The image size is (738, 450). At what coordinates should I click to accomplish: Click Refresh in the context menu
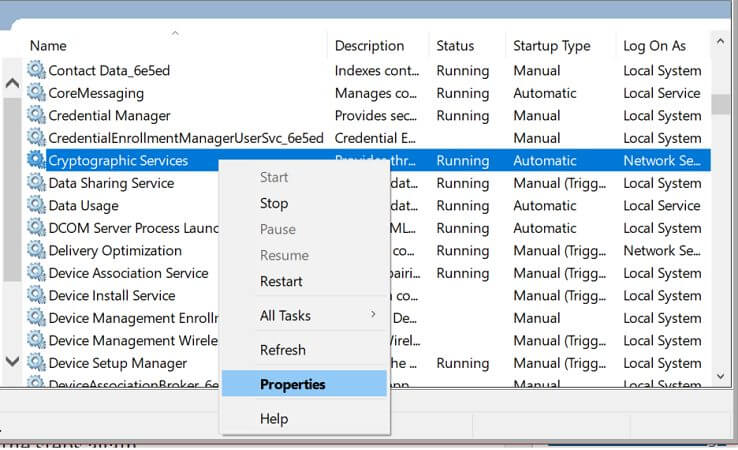pos(283,350)
